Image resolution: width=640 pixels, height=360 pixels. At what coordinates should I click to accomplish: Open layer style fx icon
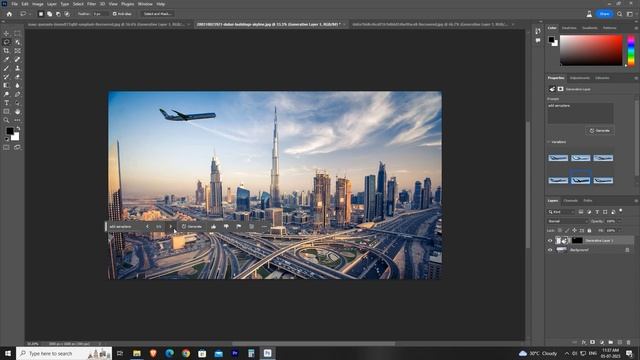pos(584,342)
